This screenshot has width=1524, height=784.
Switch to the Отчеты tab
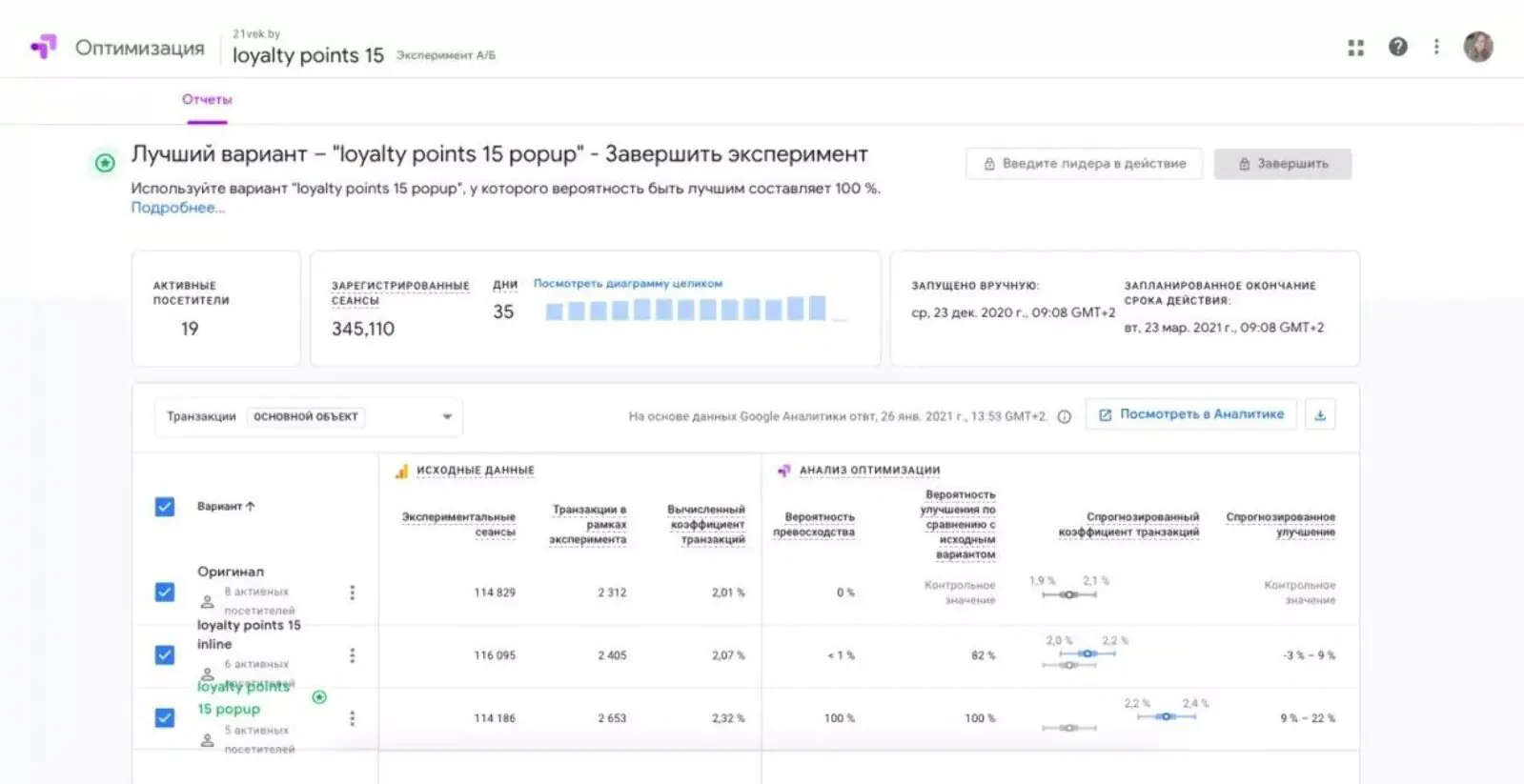coord(207,100)
